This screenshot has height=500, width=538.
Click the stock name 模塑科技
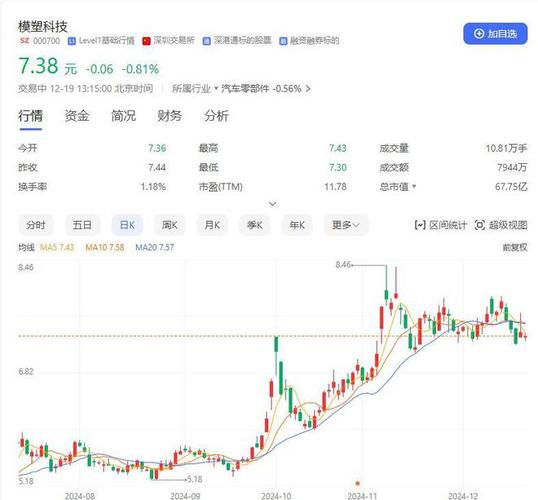pos(43,26)
